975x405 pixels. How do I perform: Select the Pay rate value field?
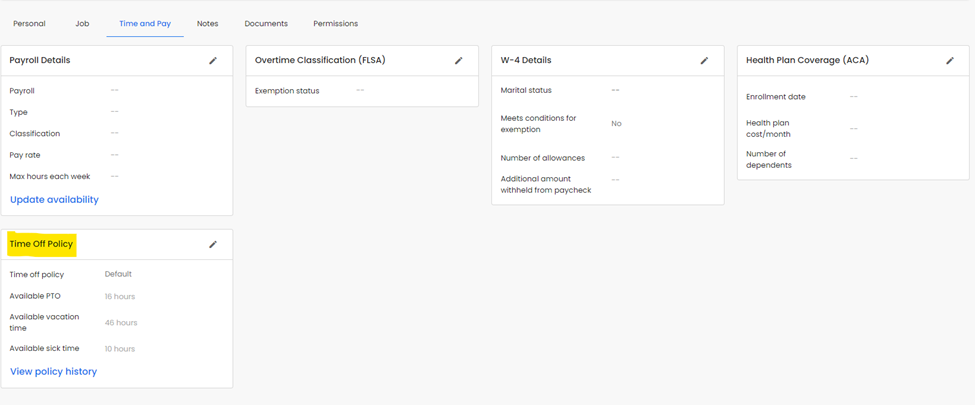click(115, 155)
